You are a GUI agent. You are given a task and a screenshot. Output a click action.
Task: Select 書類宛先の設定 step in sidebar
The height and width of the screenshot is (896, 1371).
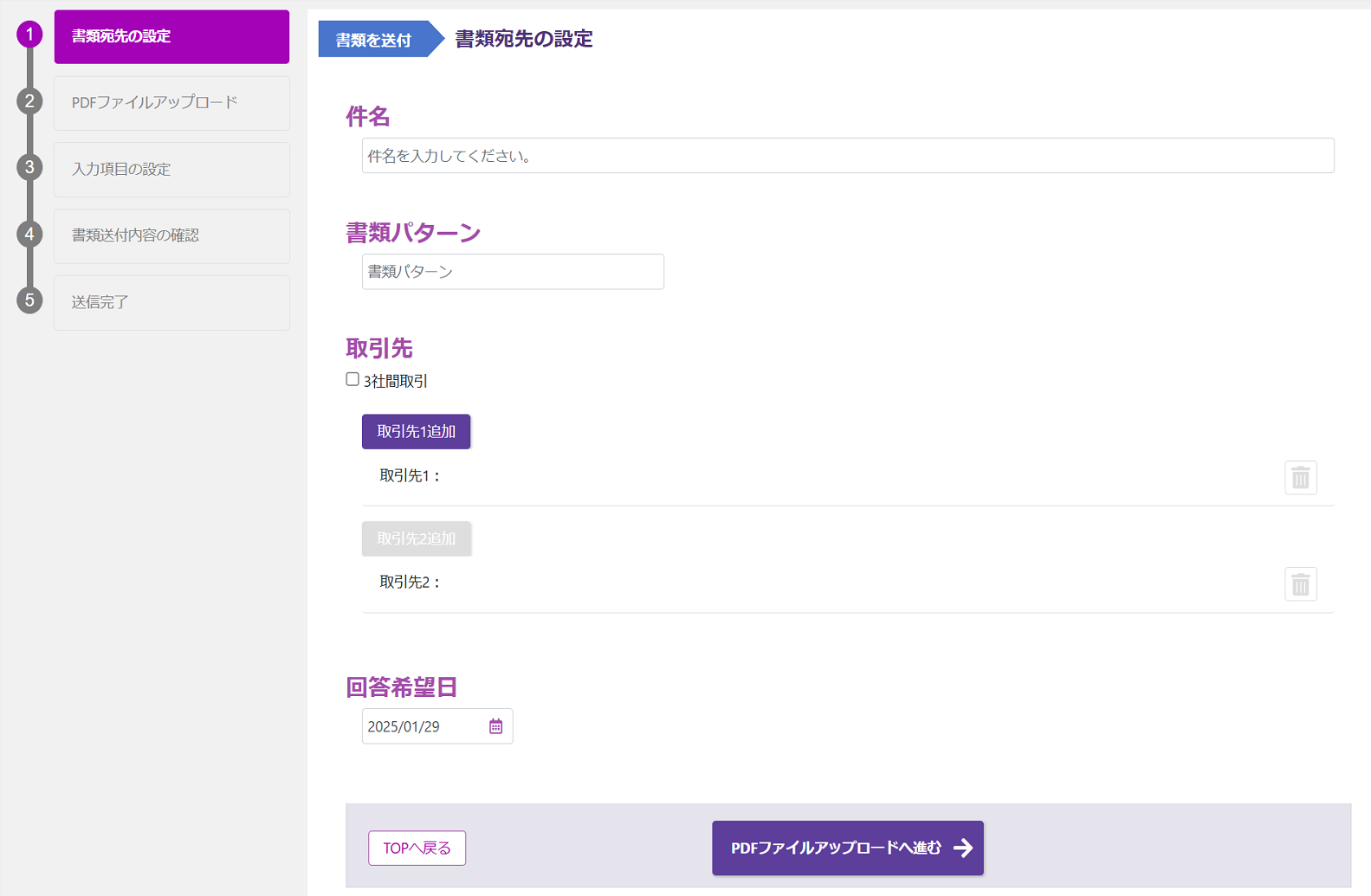pyautogui.click(x=171, y=36)
